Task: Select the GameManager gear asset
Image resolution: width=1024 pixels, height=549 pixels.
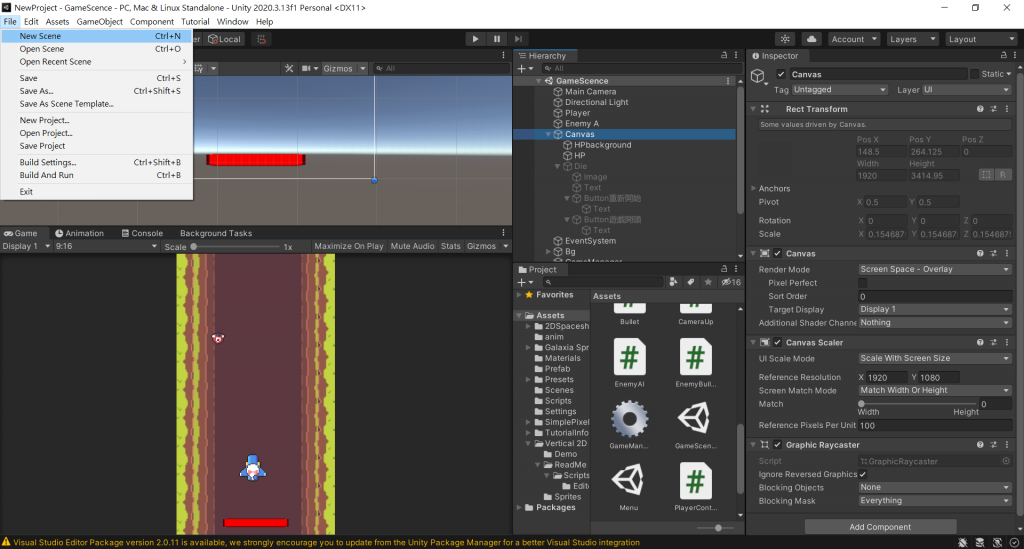Action: tap(630, 424)
